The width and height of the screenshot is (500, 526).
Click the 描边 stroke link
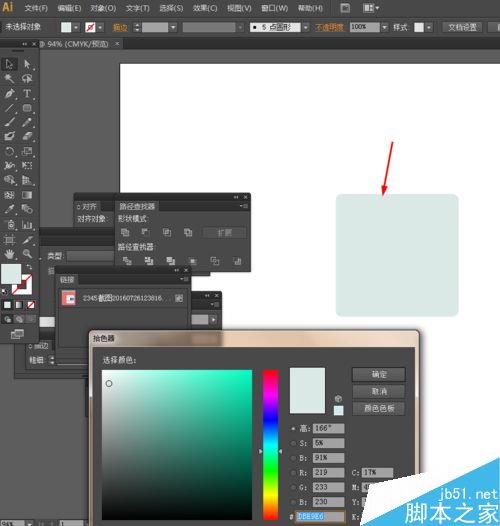coord(120,28)
